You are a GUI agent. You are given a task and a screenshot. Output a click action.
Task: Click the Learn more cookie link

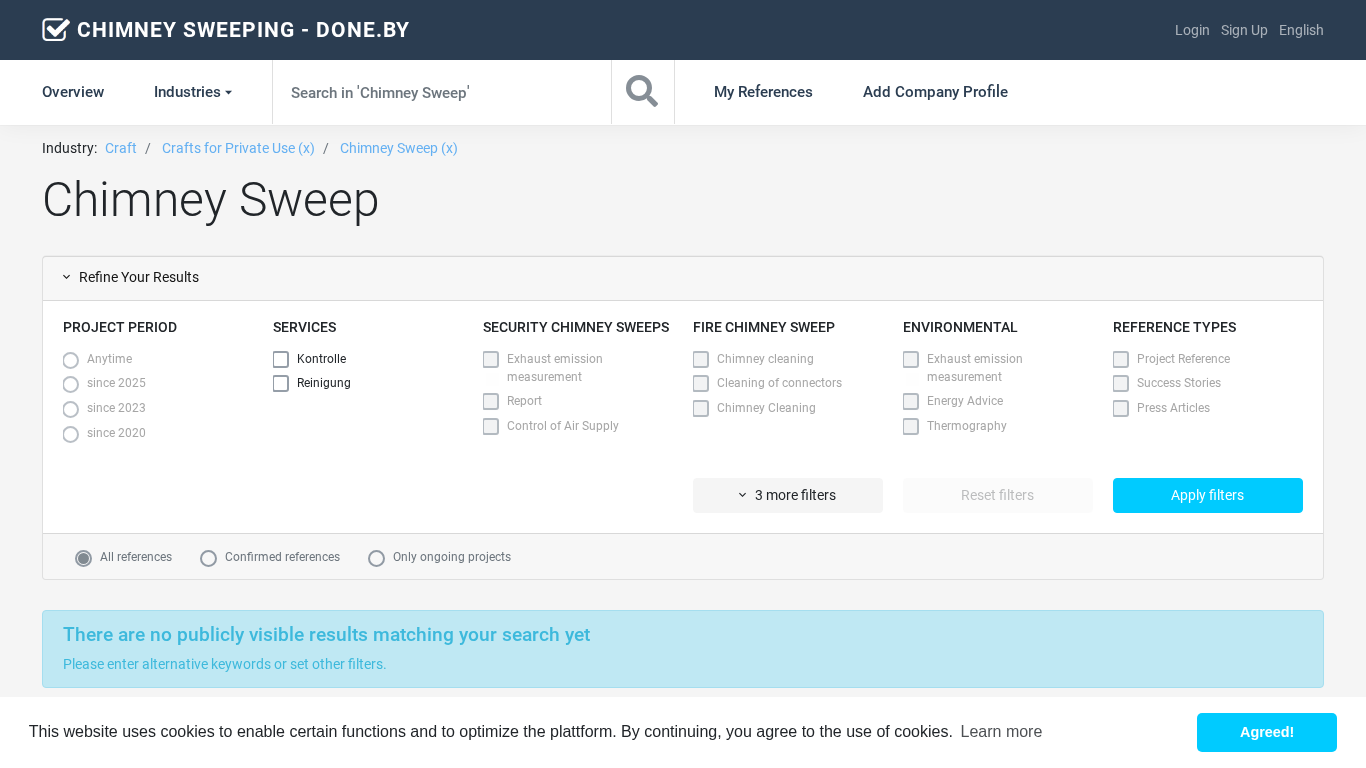click(x=1001, y=732)
